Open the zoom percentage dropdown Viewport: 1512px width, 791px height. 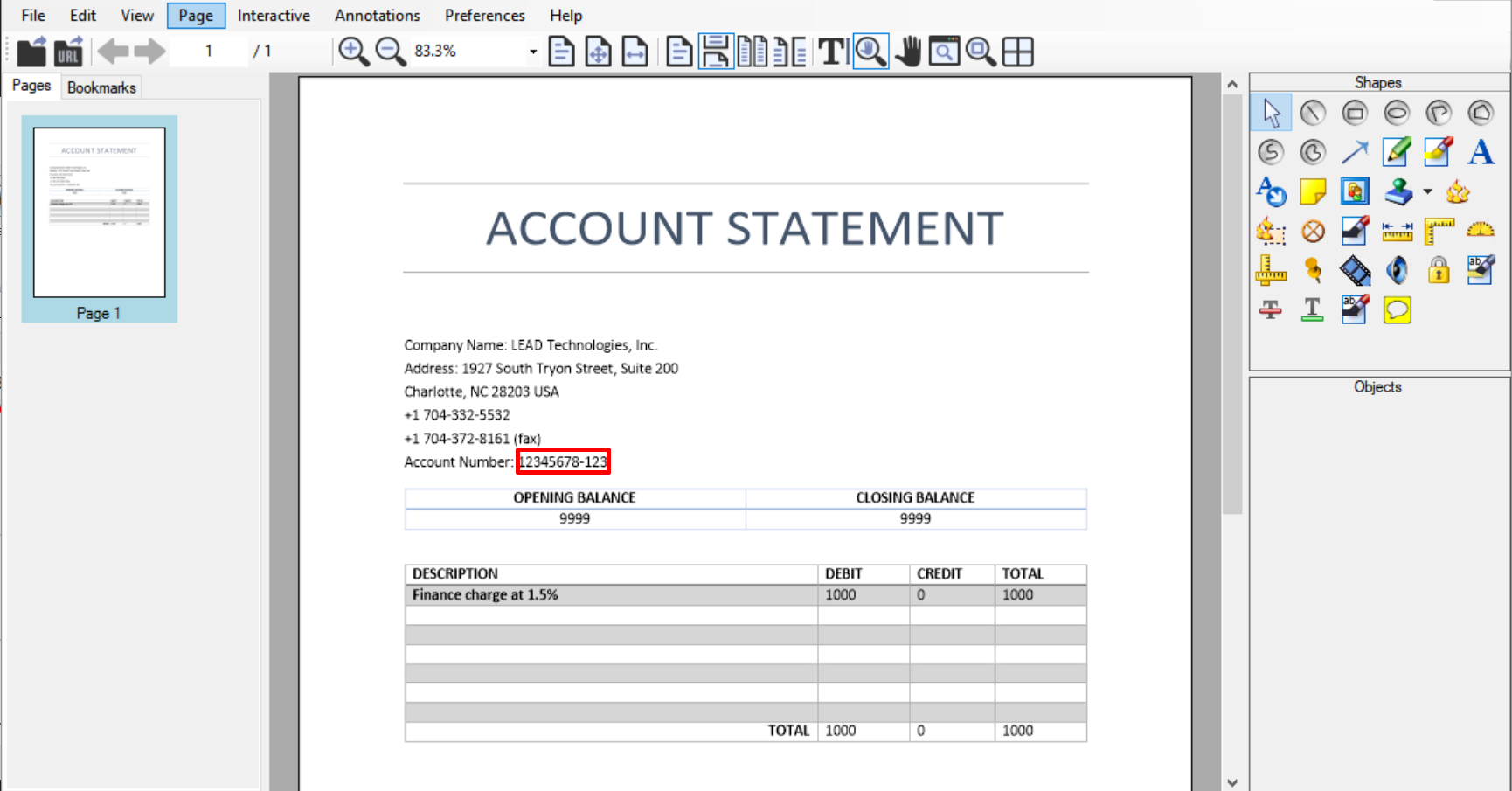(x=532, y=51)
